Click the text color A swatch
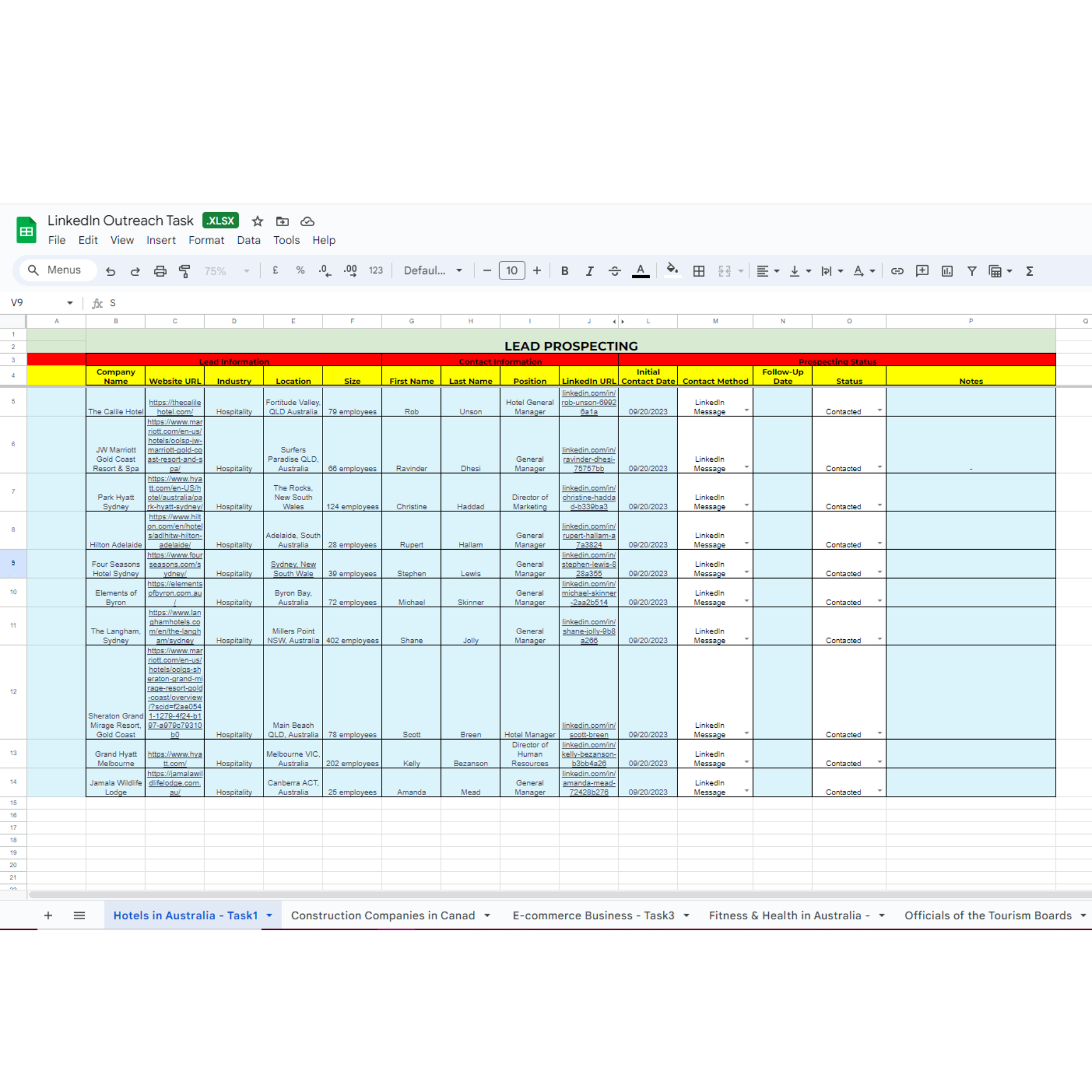 coord(640,271)
